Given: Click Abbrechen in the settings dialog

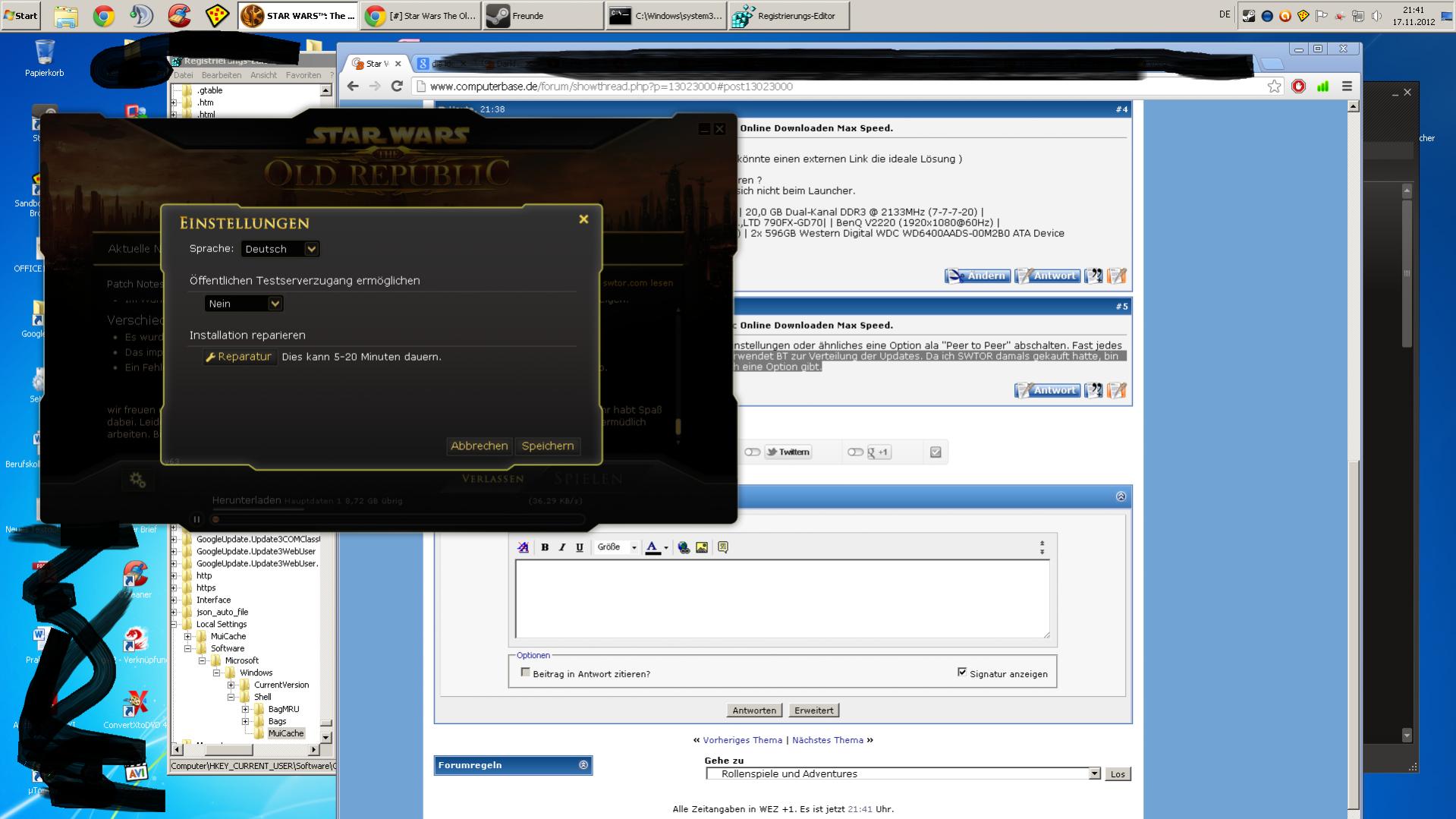Looking at the screenshot, I should point(480,446).
